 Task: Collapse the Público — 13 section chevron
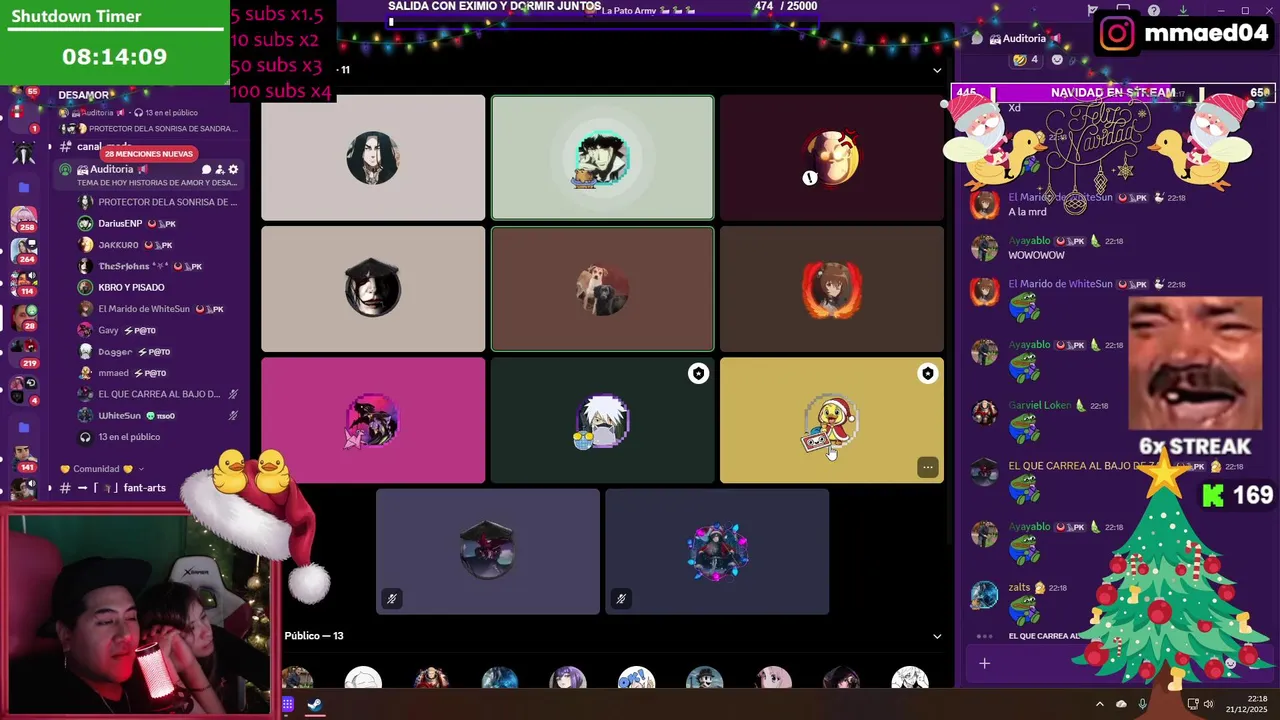pos(937,636)
